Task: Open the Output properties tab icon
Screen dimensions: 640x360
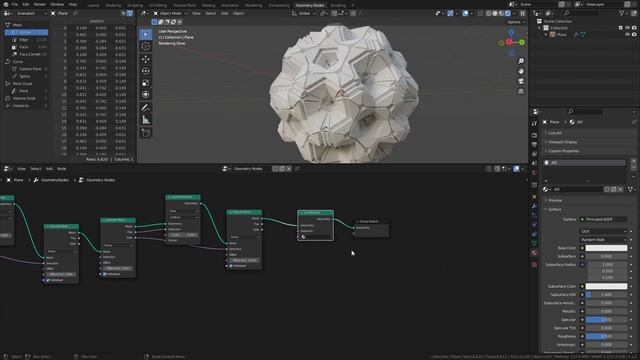Action: pyautogui.click(x=534, y=144)
